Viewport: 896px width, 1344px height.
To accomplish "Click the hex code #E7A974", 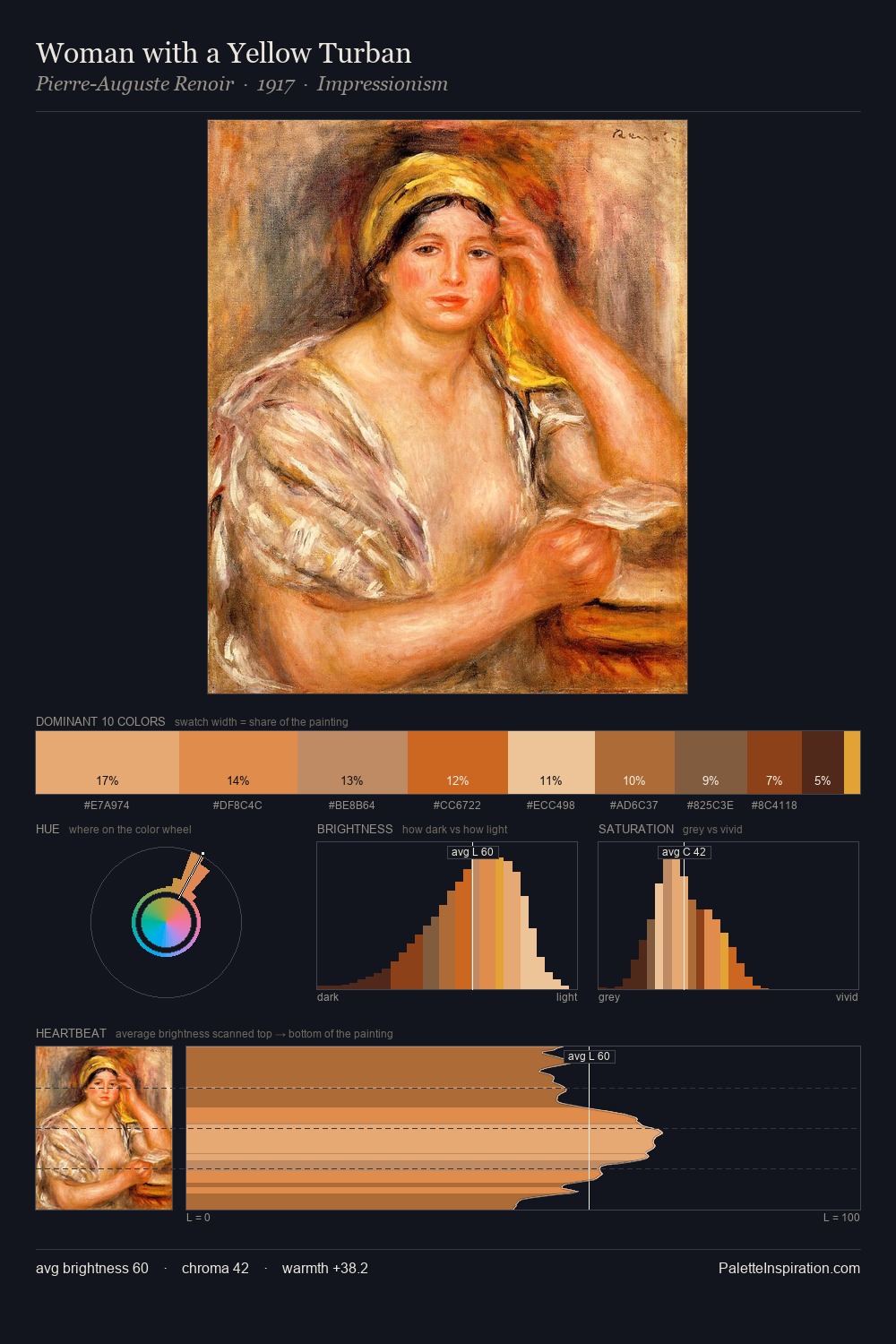I will [x=107, y=806].
